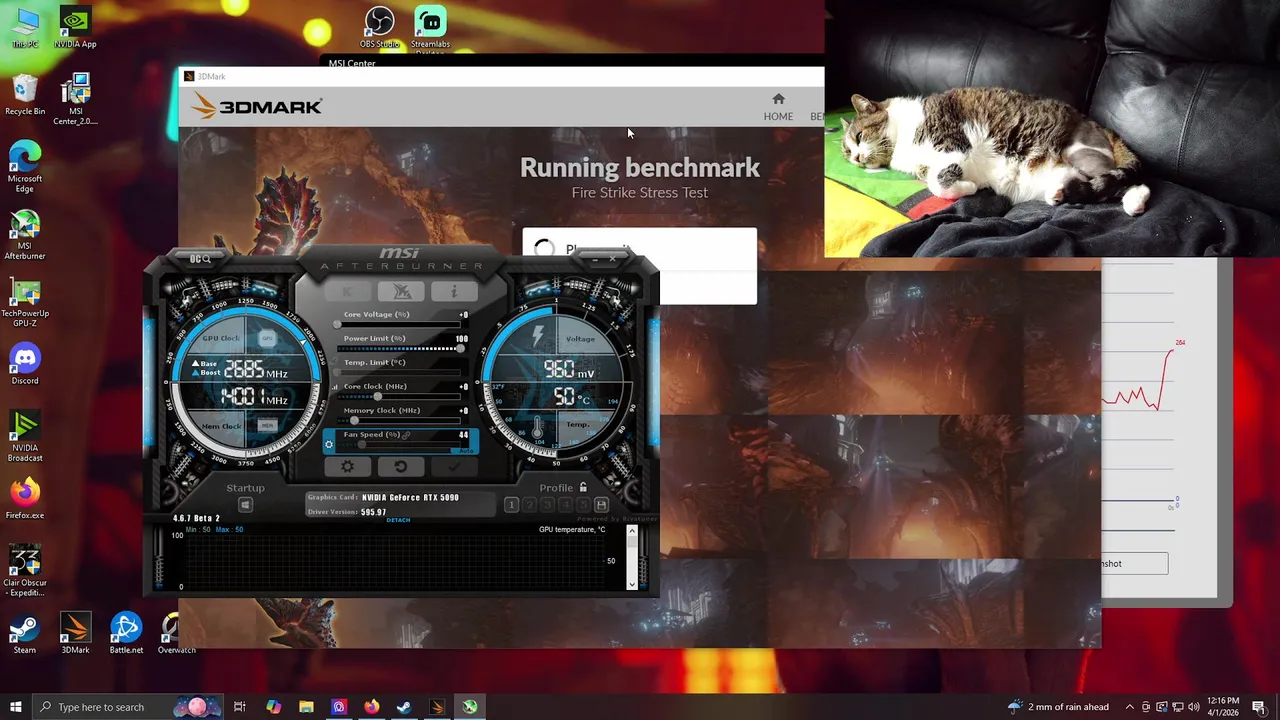Open fan settings gear beside Fan Speed
The height and width of the screenshot is (720, 1280).
click(x=329, y=445)
